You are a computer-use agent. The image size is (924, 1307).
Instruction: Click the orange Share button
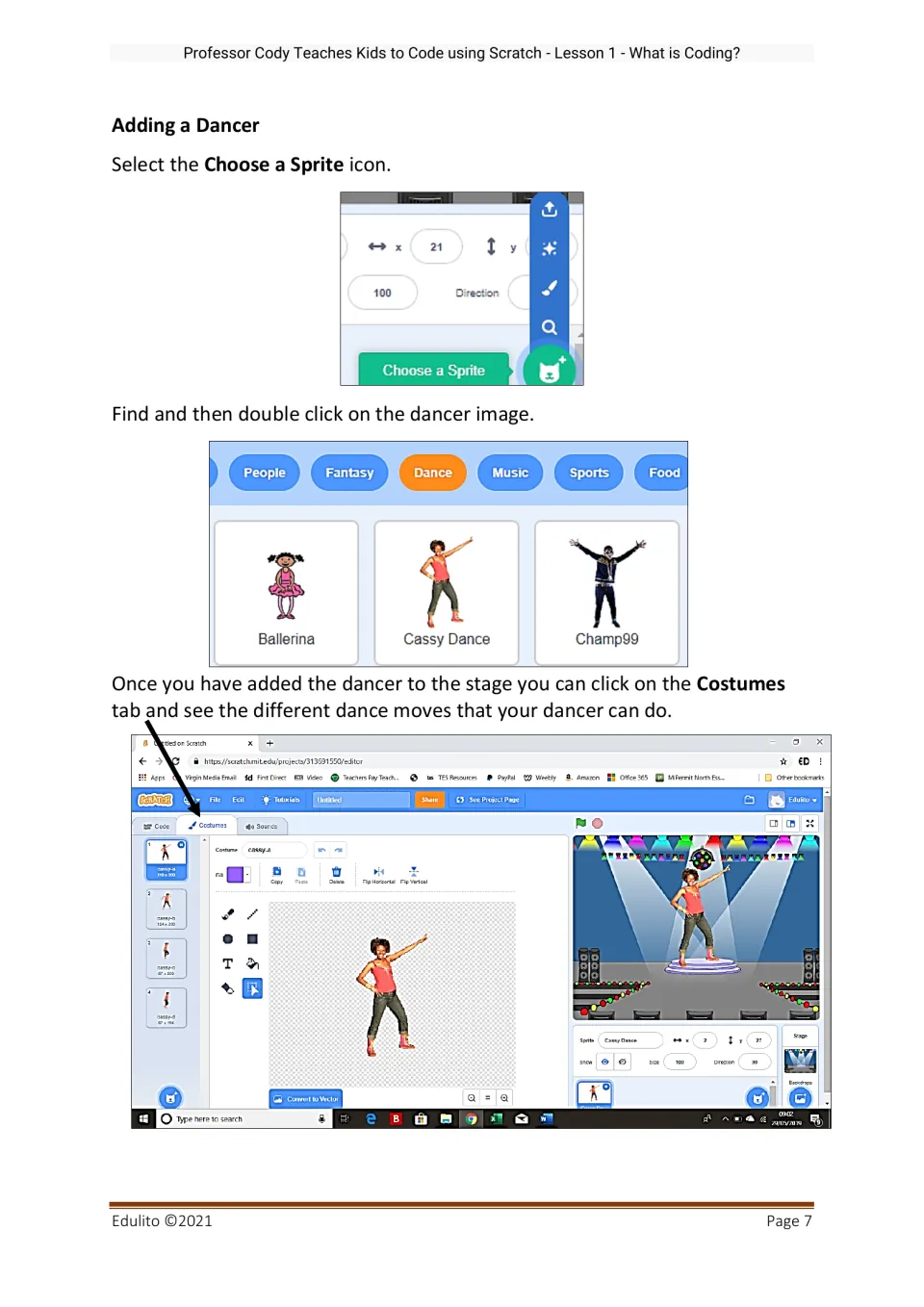click(429, 800)
